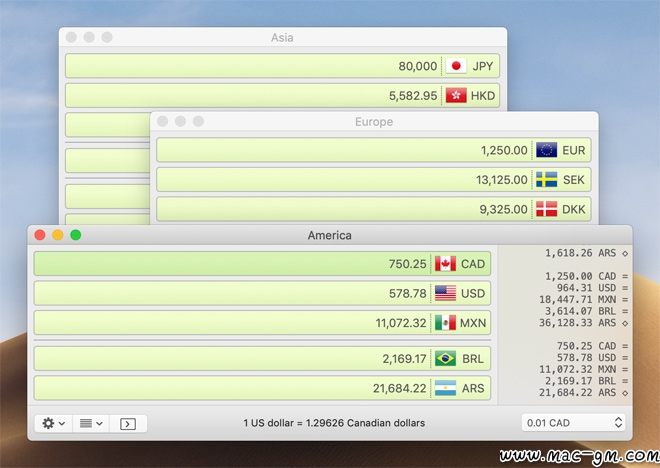Select the JPY code in Asia window
This screenshot has height=468, width=660.
pos(482,66)
